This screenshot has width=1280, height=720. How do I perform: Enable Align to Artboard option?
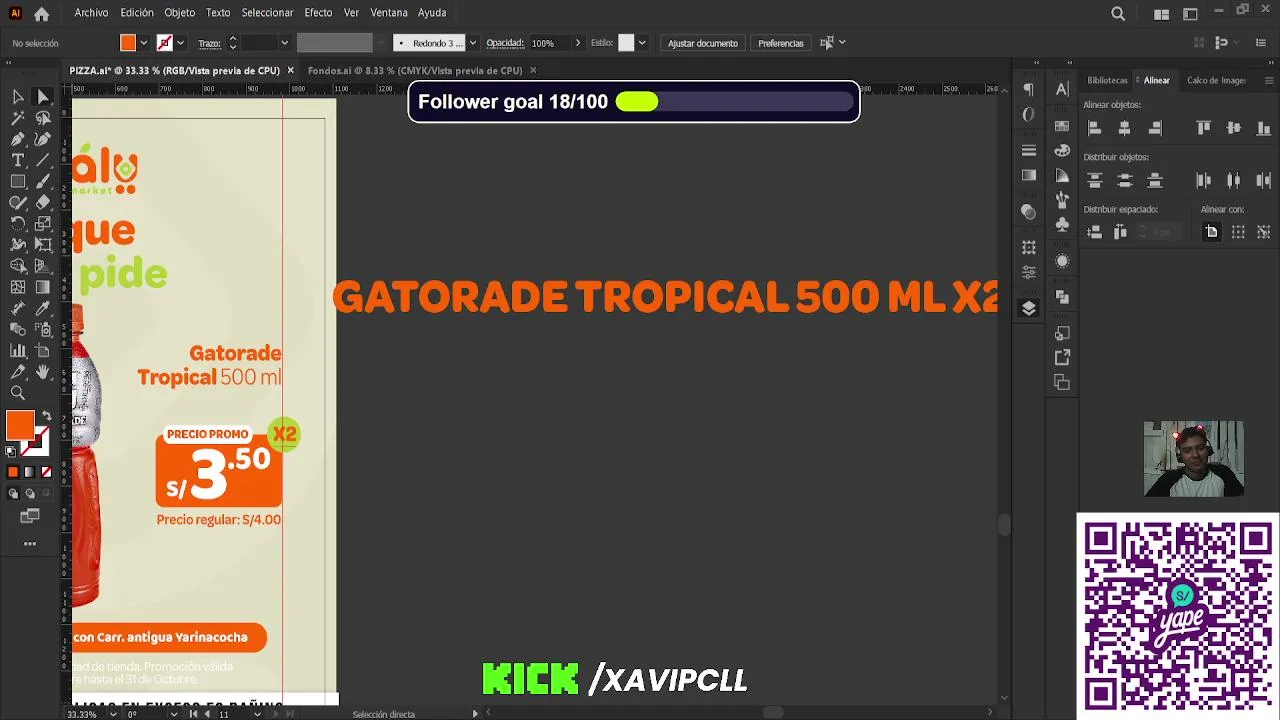coord(1211,232)
